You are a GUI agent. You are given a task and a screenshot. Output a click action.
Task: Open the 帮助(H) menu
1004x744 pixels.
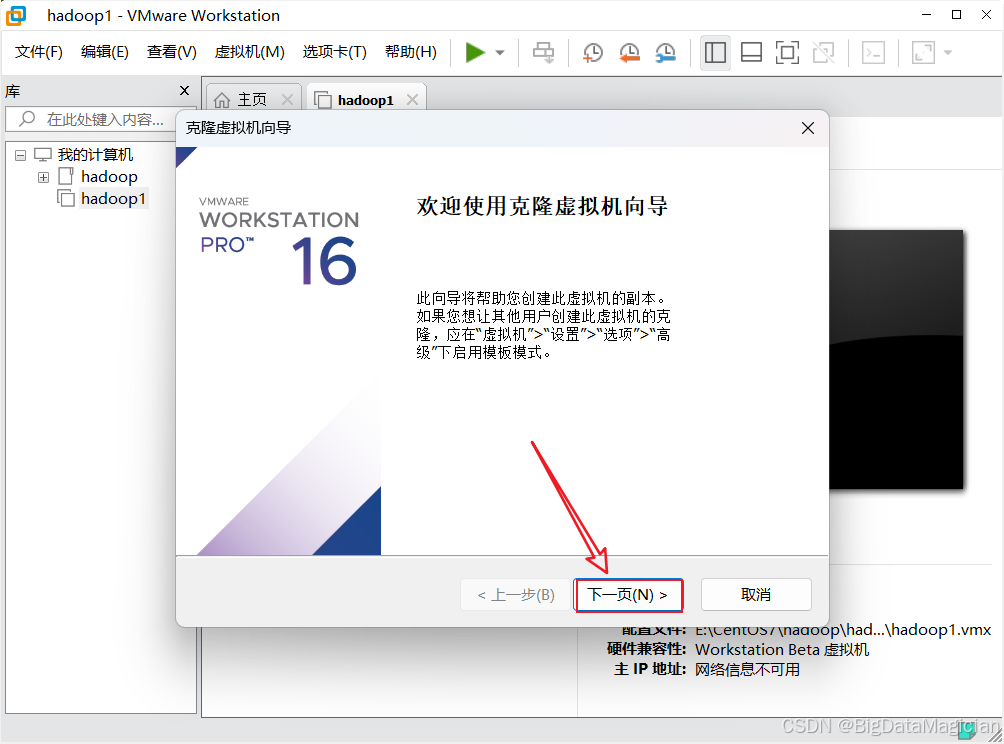[410, 52]
